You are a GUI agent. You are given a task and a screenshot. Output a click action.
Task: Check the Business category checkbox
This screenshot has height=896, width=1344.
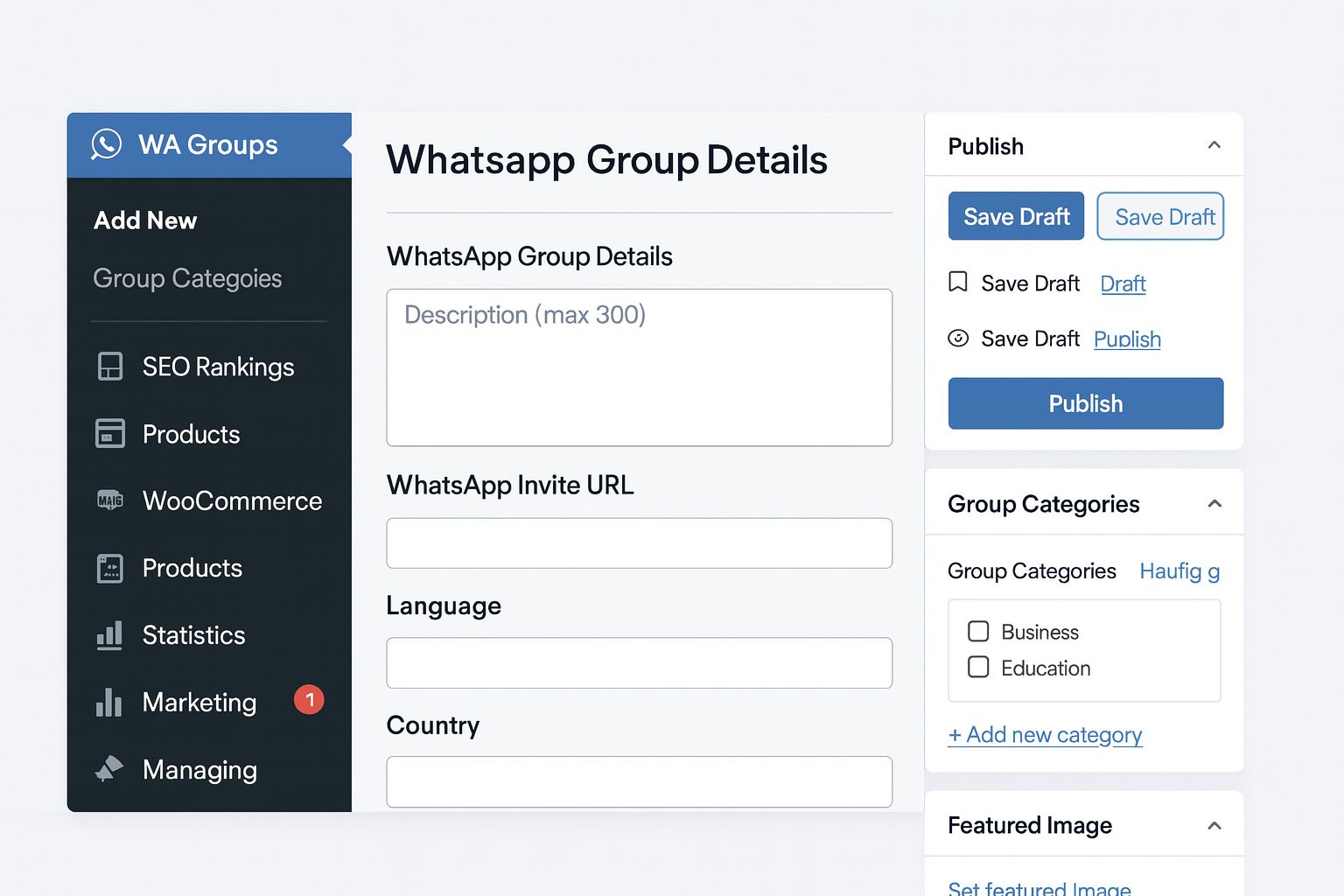click(x=978, y=632)
